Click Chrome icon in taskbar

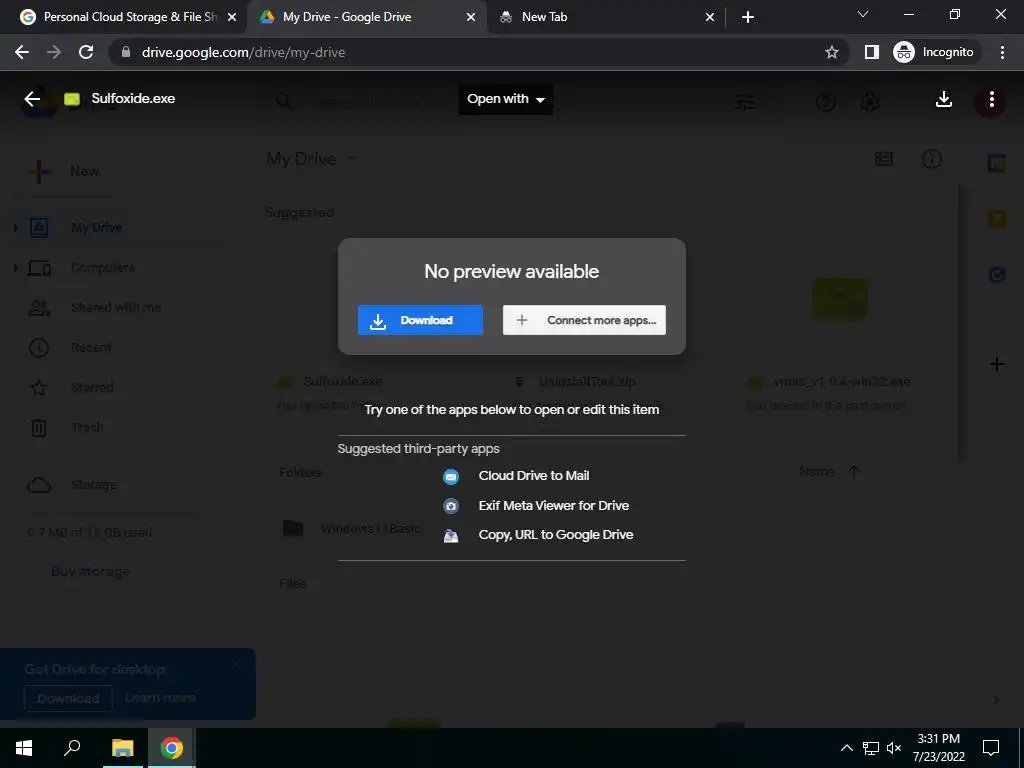172,748
